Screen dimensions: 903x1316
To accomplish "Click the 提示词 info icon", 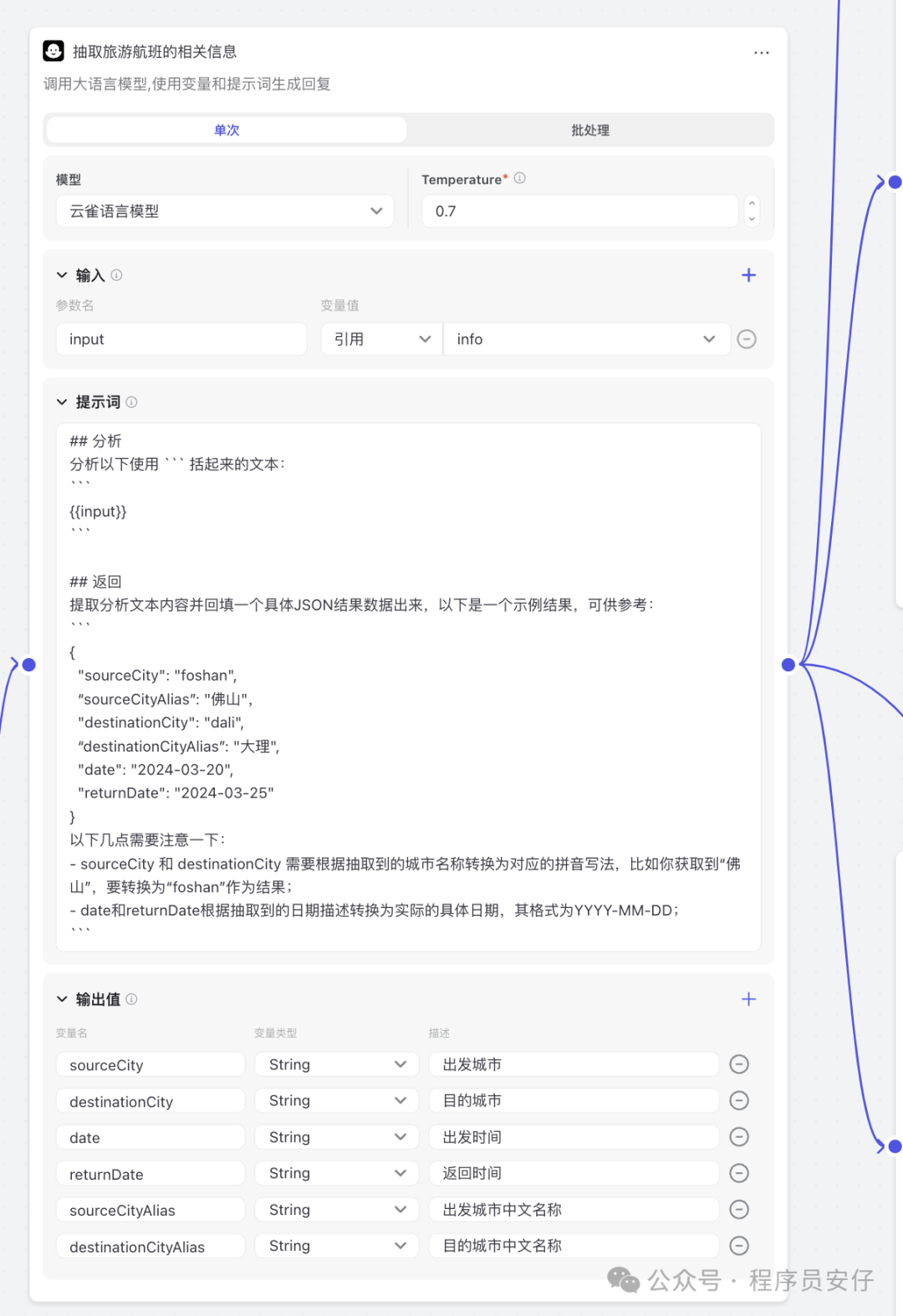I will tap(131, 402).
